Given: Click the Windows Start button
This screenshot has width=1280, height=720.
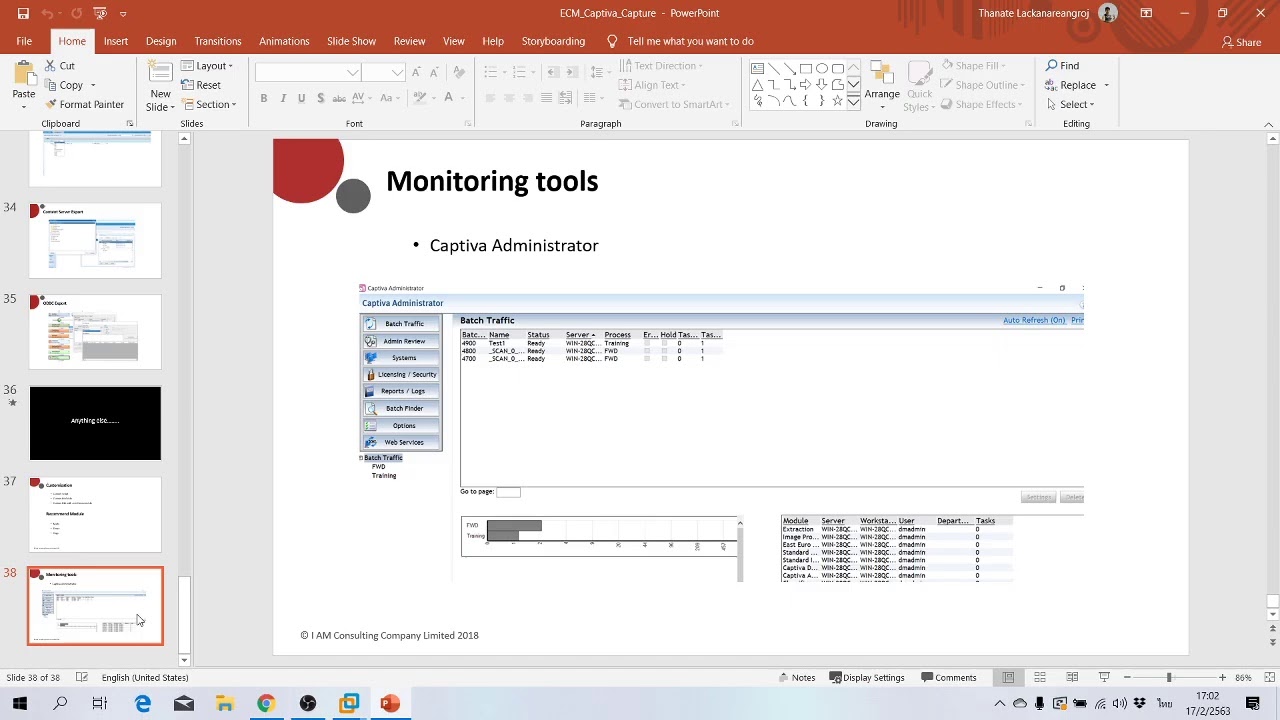Looking at the screenshot, I should click(x=20, y=703).
